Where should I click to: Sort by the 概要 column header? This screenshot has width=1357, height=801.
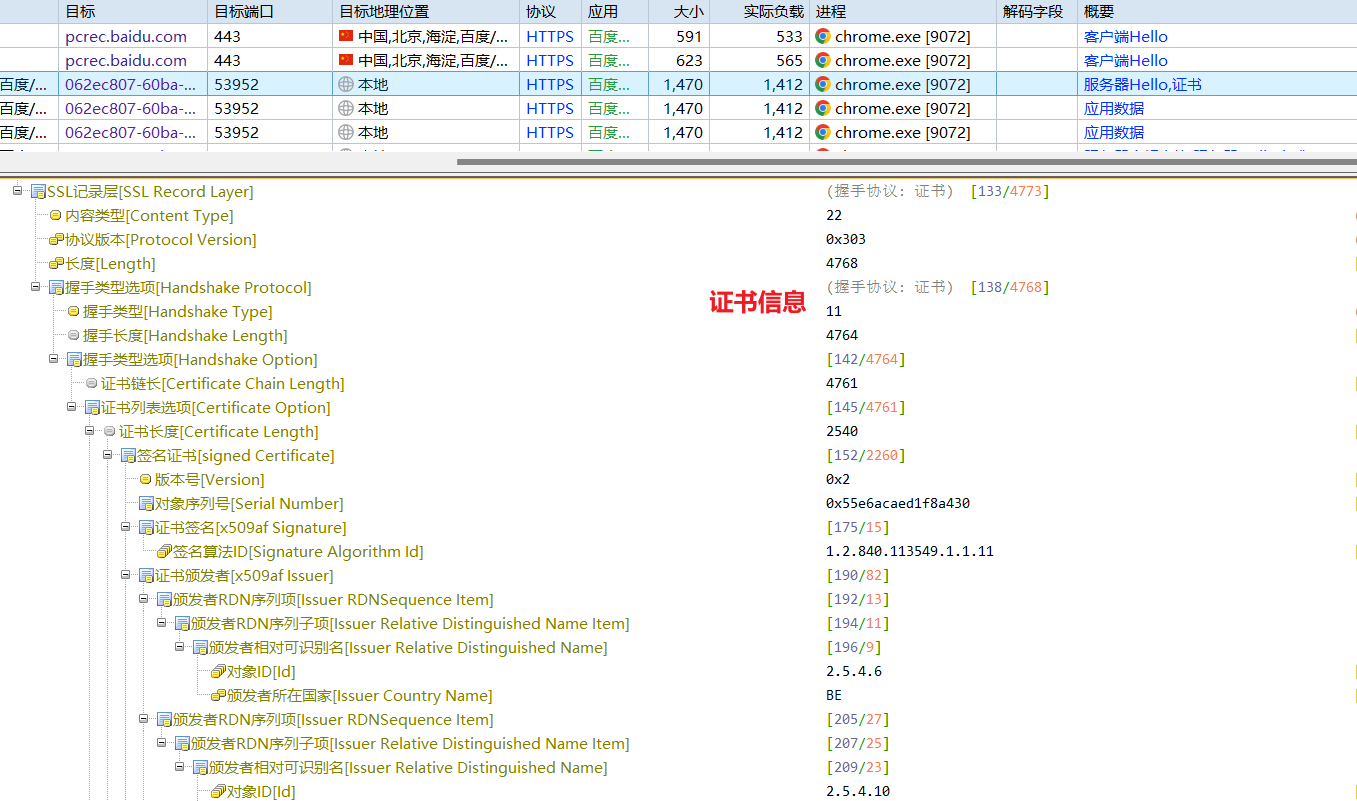(1217, 12)
